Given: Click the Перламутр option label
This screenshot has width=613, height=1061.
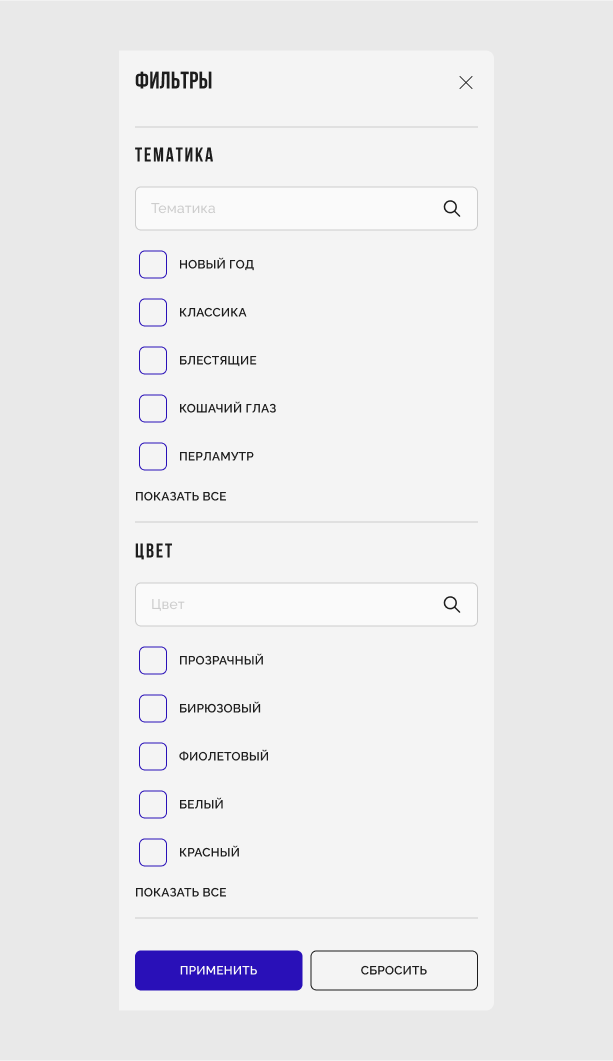Looking at the screenshot, I should click(216, 457).
